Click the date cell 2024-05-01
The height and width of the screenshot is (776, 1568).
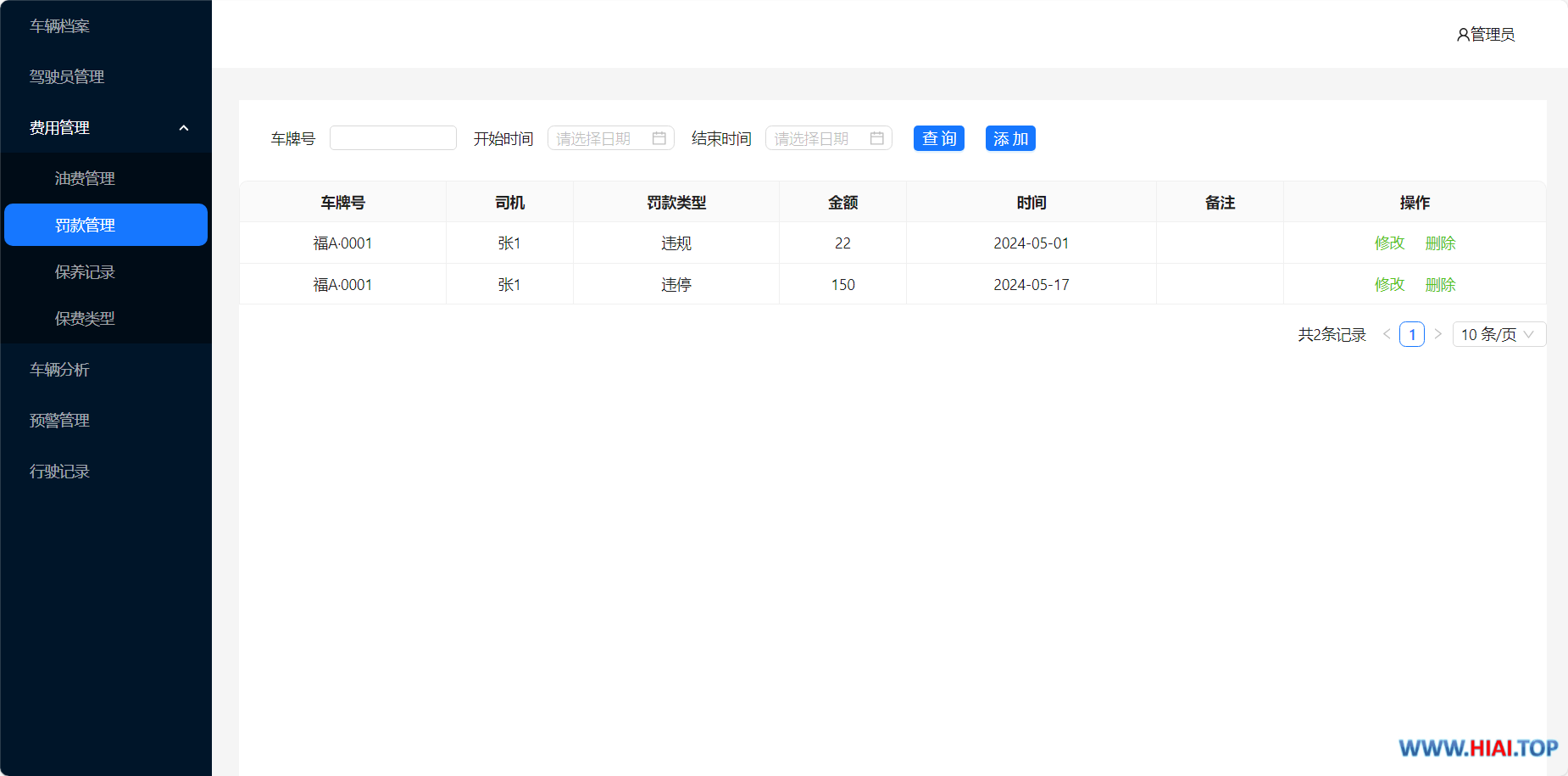(x=1031, y=243)
